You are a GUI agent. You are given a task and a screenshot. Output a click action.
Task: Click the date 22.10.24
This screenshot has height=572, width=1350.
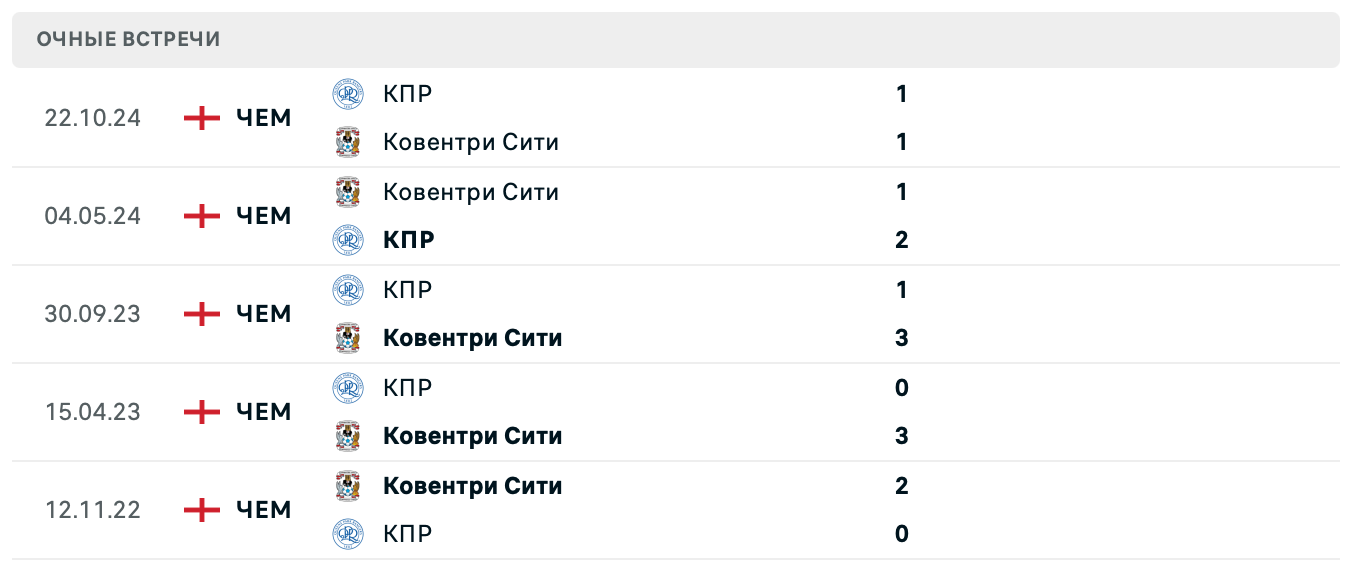tap(93, 118)
